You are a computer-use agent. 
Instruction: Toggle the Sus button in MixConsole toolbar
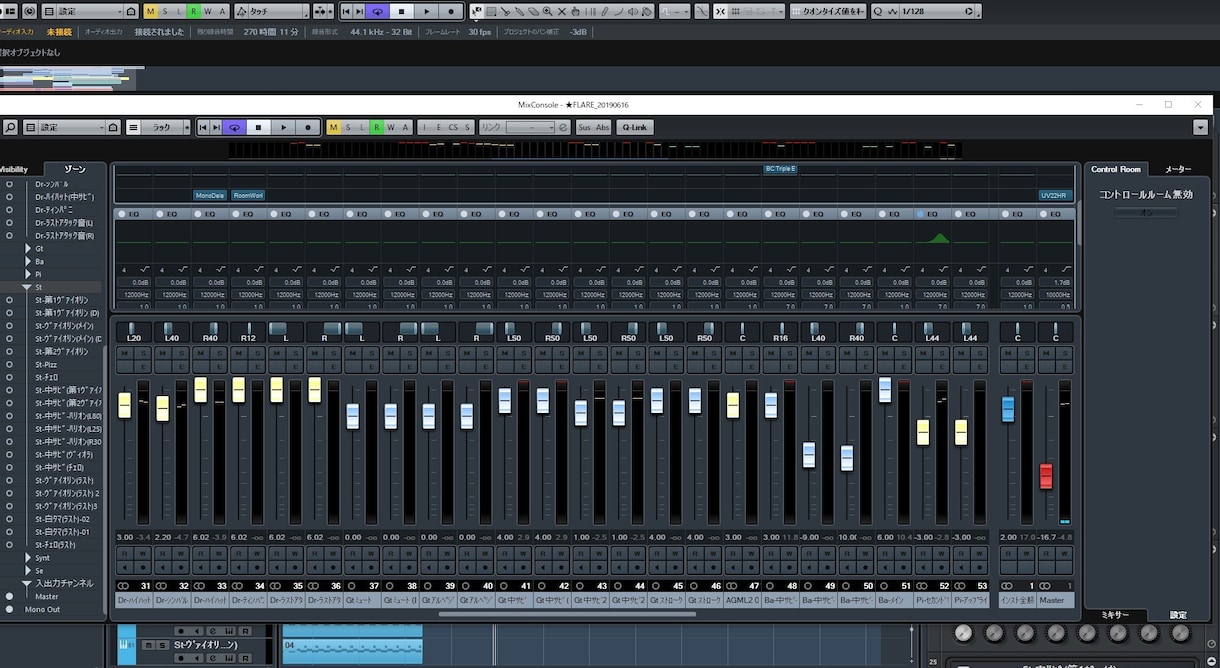pyautogui.click(x=584, y=127)
